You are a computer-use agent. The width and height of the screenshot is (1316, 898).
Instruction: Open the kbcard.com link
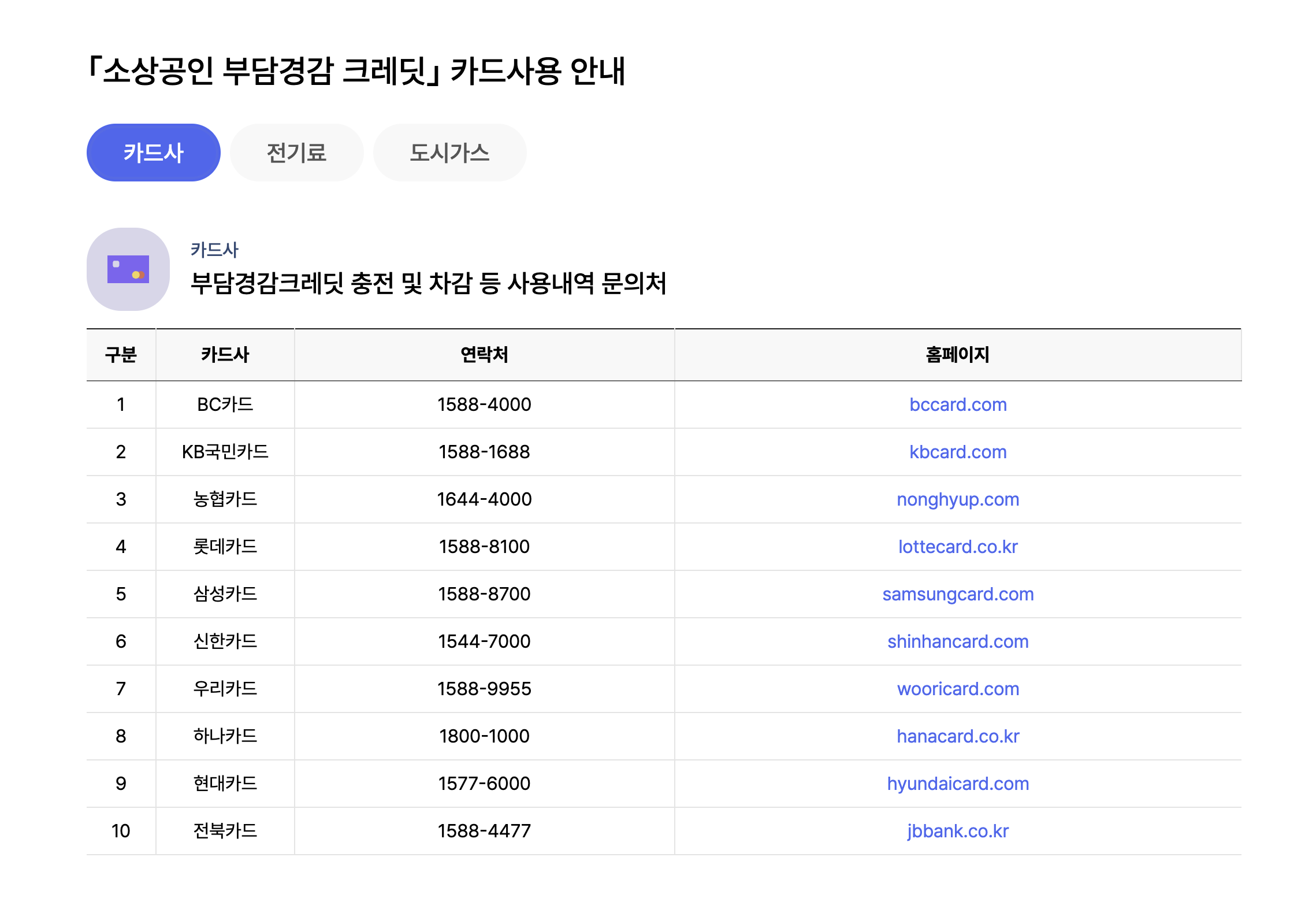(957, 452)
